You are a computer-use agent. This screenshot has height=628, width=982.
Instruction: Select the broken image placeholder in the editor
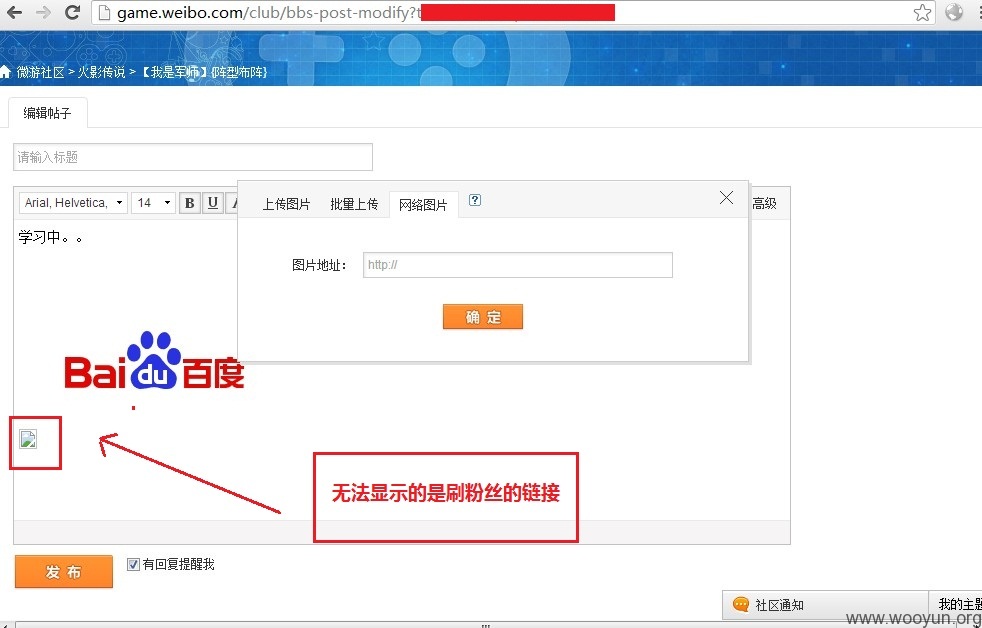point(28,440)
